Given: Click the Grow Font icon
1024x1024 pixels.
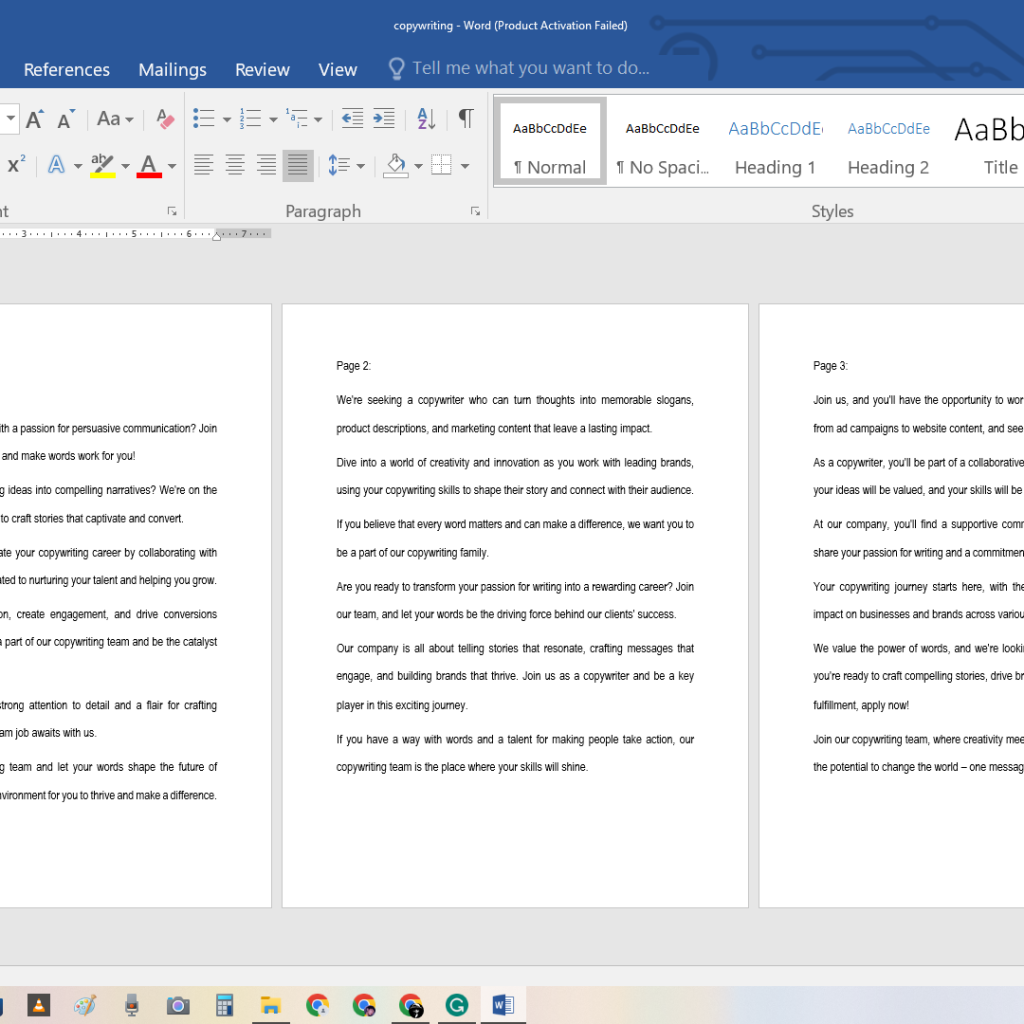Looking at the screenshot, I should click(35, 120).
